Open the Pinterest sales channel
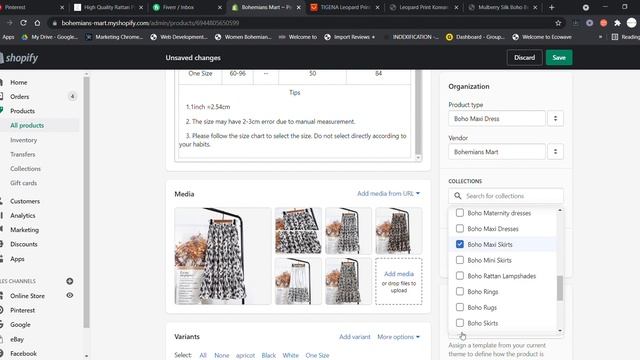640x360 pixels. click(x=22, y=310)
